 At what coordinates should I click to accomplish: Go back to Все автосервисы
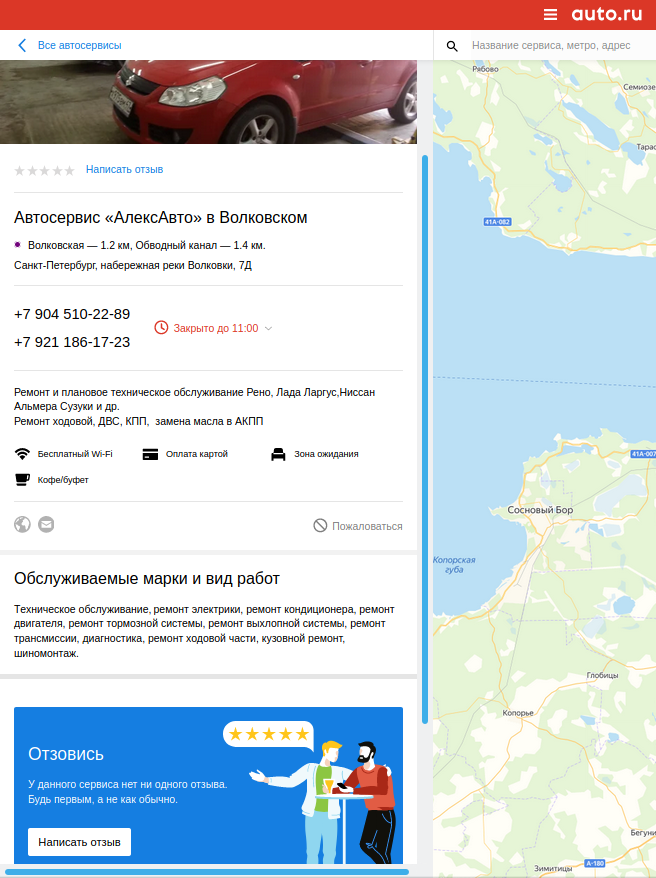click(79, 45)
